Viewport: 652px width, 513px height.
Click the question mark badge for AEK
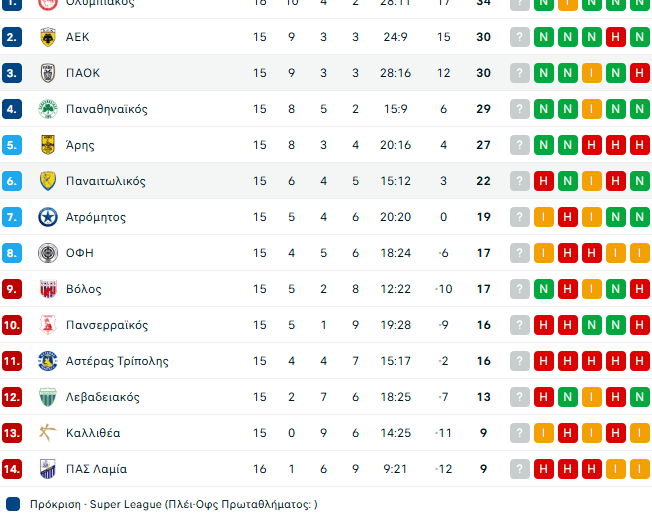(519, 37)
